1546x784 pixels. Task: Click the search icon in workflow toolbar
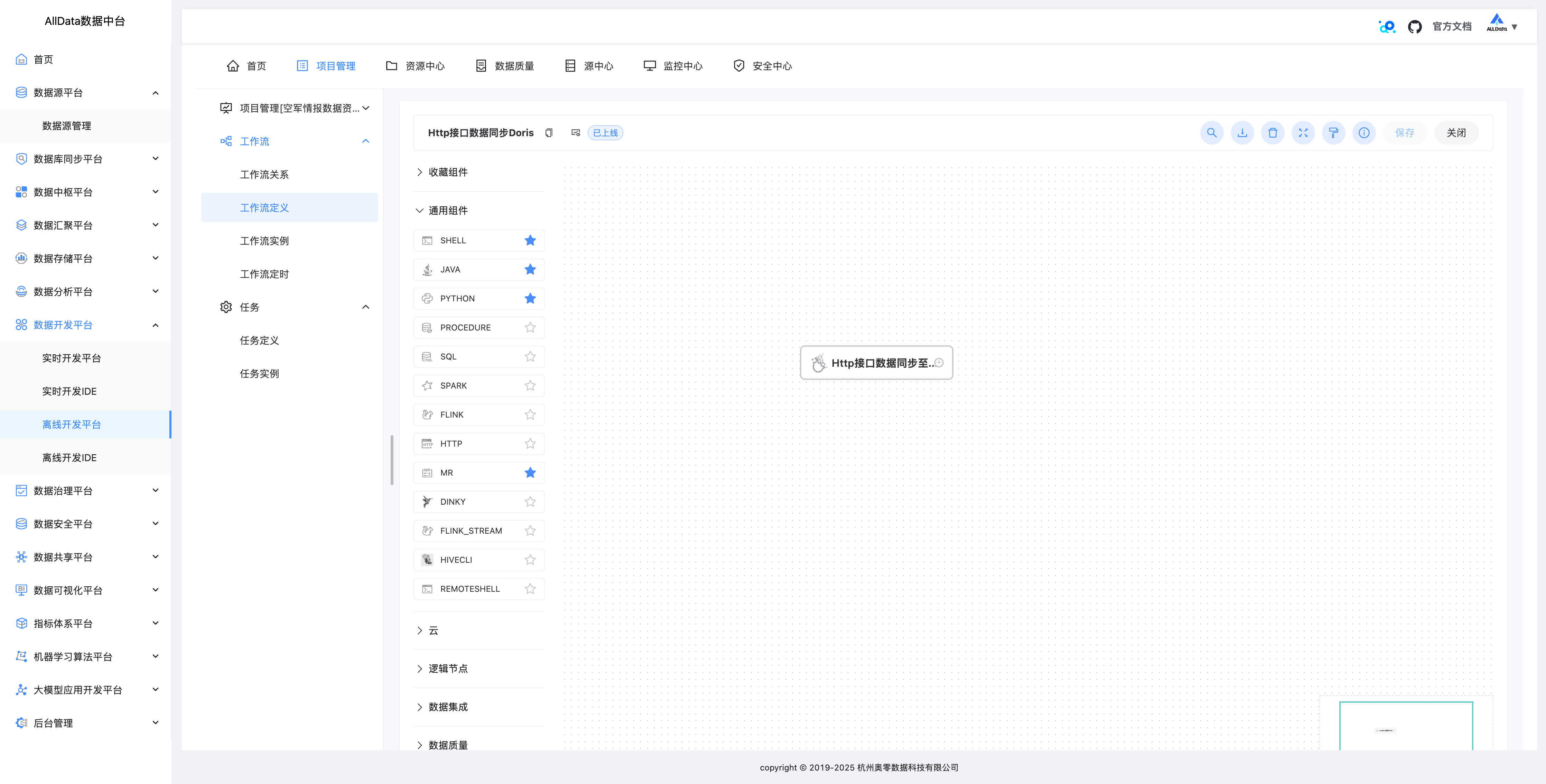click(x=1211, y=133)
